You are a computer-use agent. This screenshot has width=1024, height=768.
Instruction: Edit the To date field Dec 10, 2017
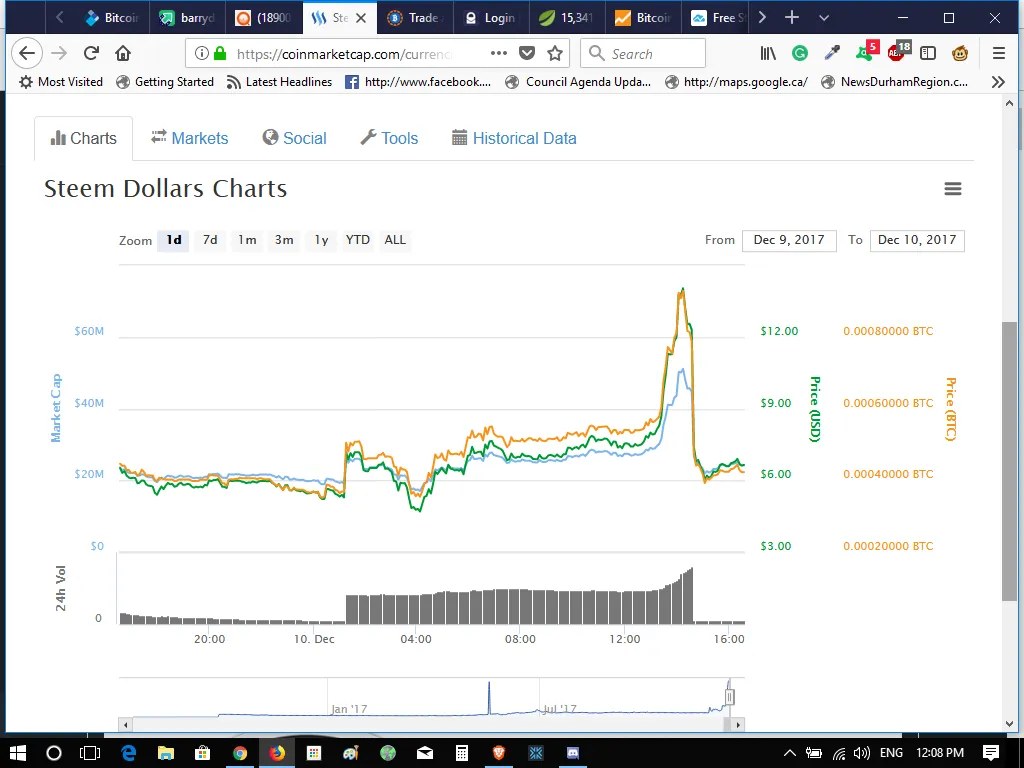click(x=917, y=240)
